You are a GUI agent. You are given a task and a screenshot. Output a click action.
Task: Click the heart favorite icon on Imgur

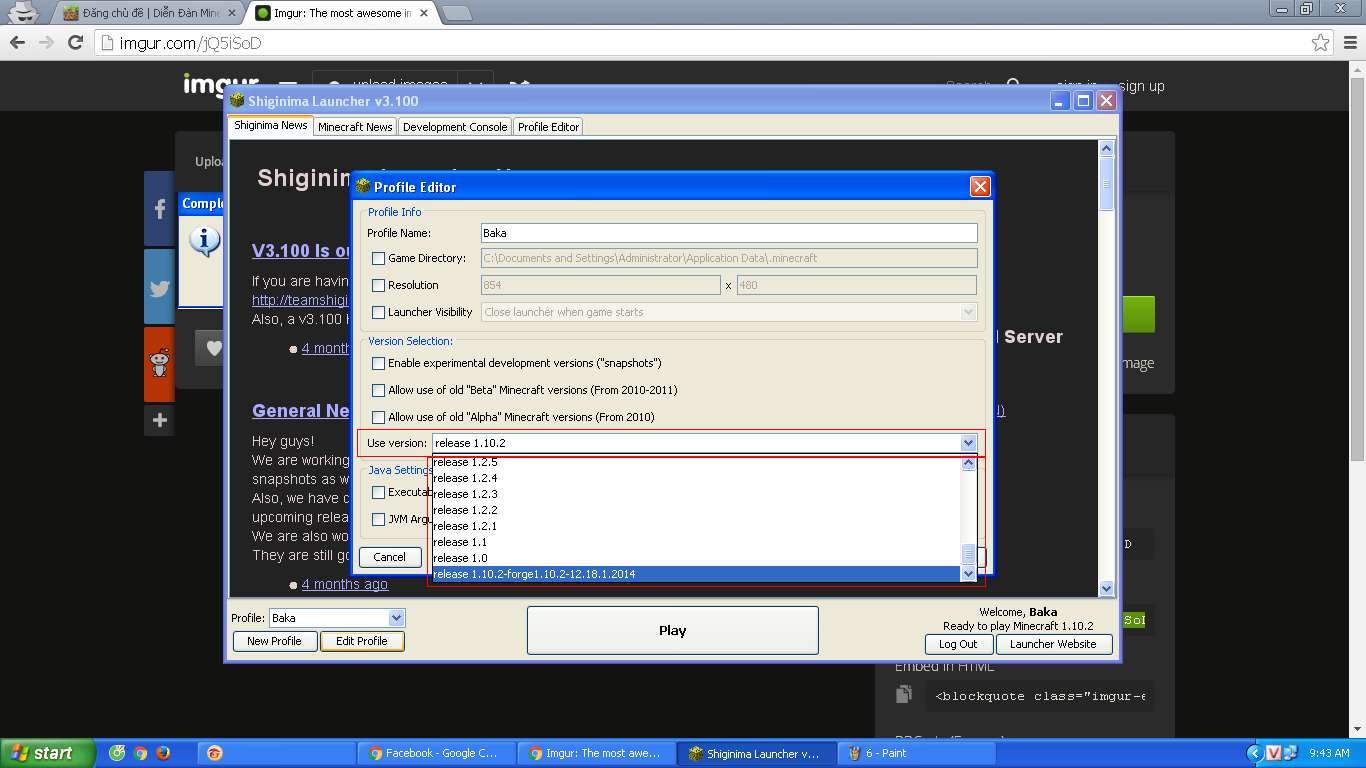212,348
